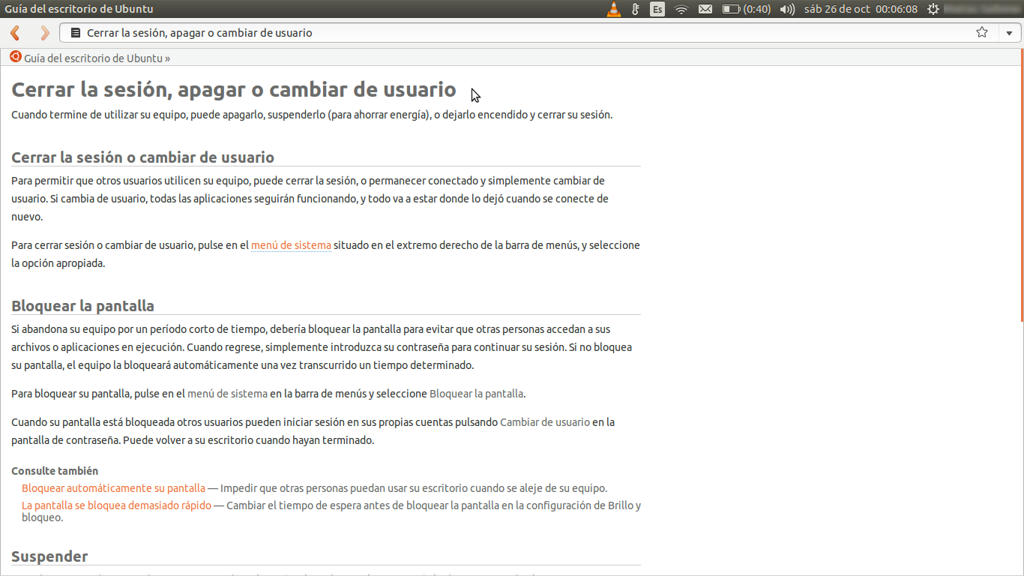Open the dropdown arrow beside the bookmark star
The width and height of the screenshot is (1024, 576).
tap(1009, 33)
